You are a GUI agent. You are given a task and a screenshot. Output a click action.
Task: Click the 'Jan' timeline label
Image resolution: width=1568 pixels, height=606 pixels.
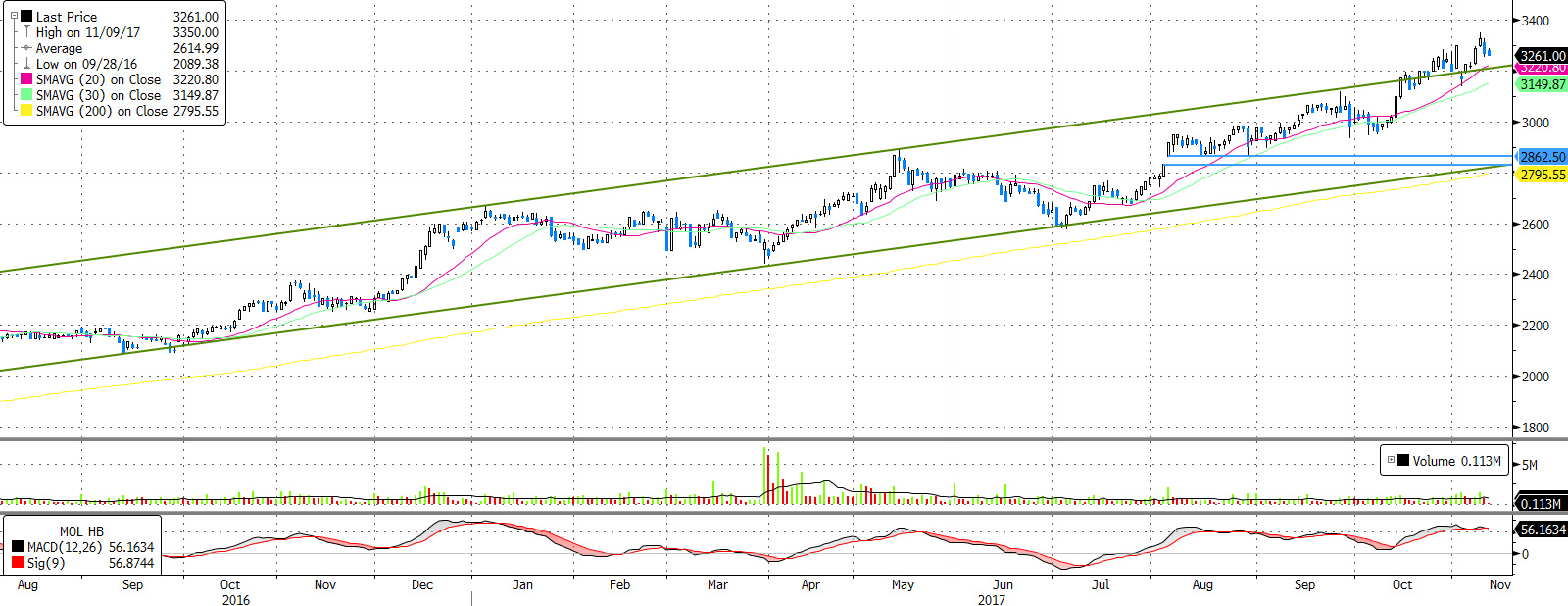[x=522, y=585]
